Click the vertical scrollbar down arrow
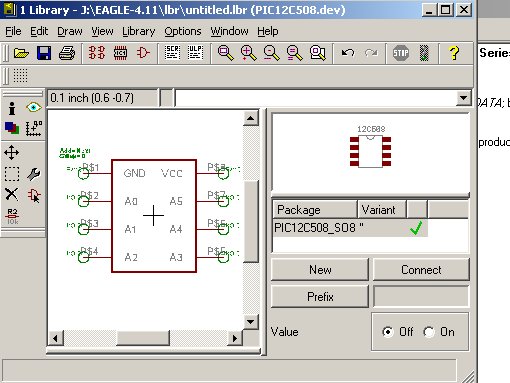Image resolution: width=510 pixels, height=383 pixels. (x=251, y=322)
